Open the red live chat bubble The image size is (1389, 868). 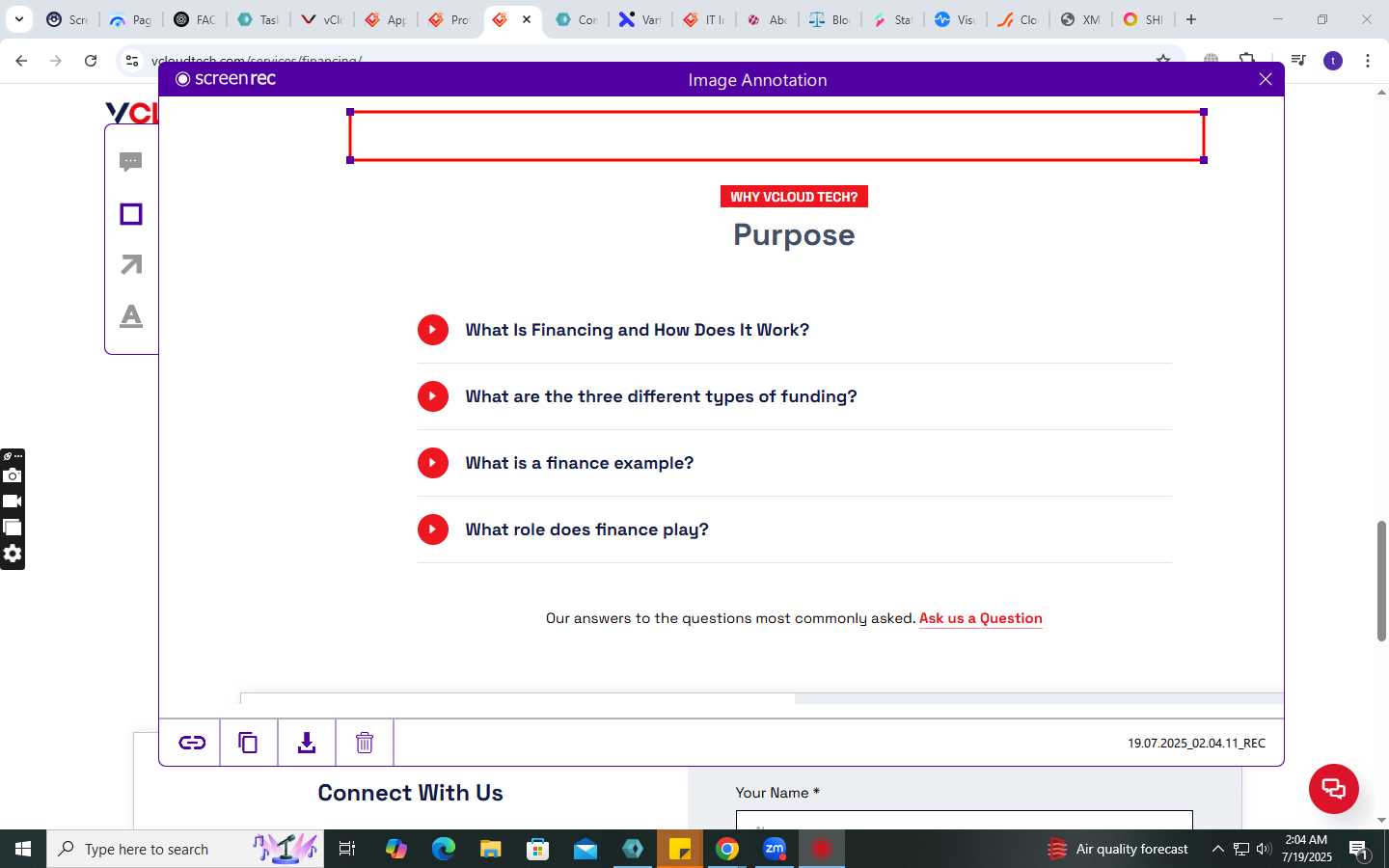[x=1333, y=788]
